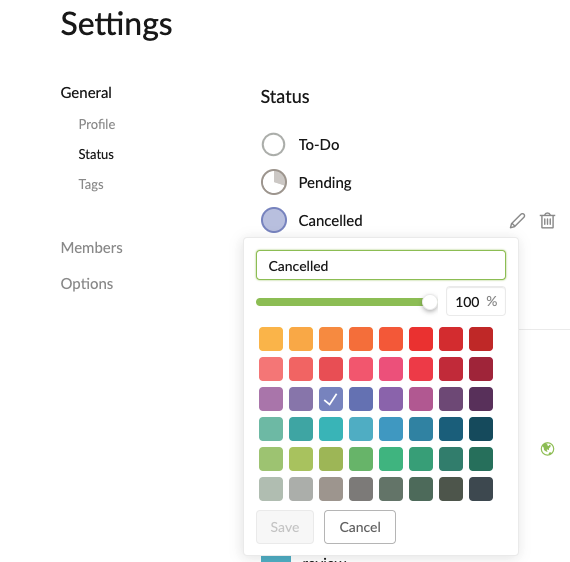Click the 100 percent opacity field

476,301
